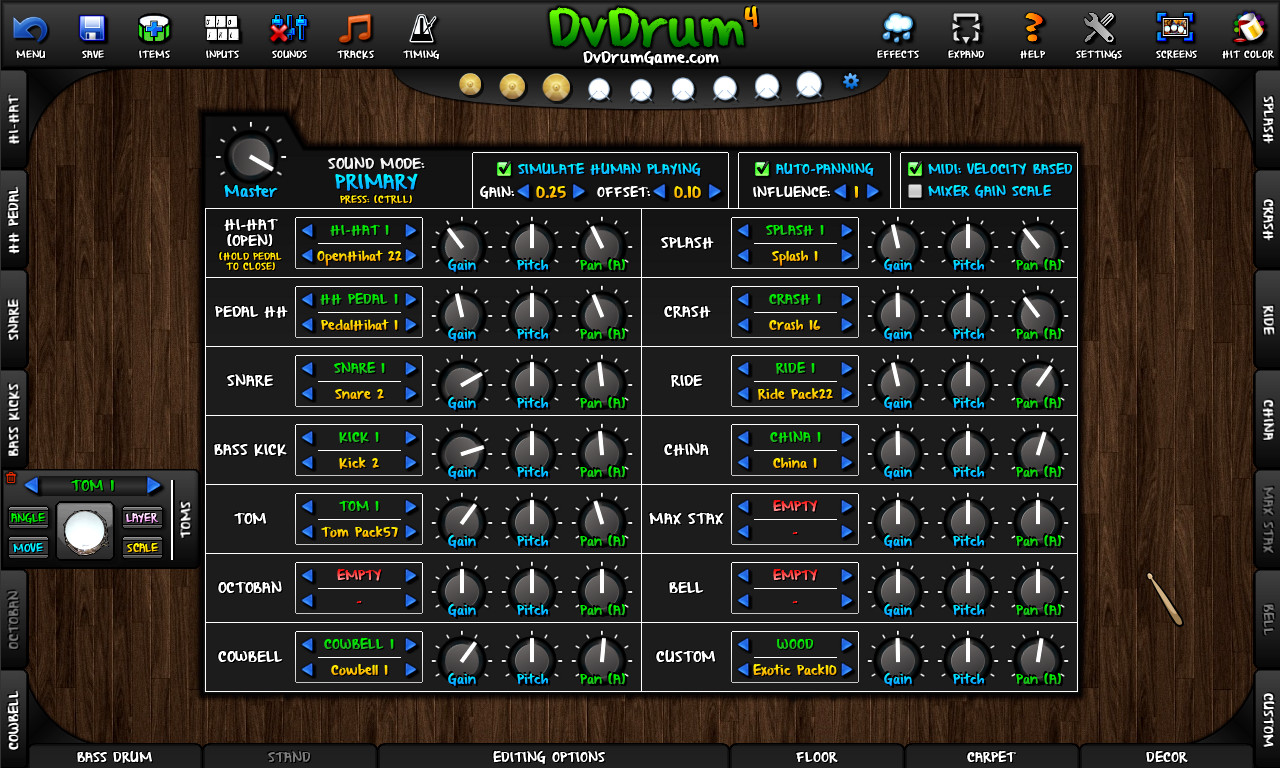Click the gear icon beside the drum kit
The height and width of the screenshot is (768, 1280).
(x=849, y=82)
